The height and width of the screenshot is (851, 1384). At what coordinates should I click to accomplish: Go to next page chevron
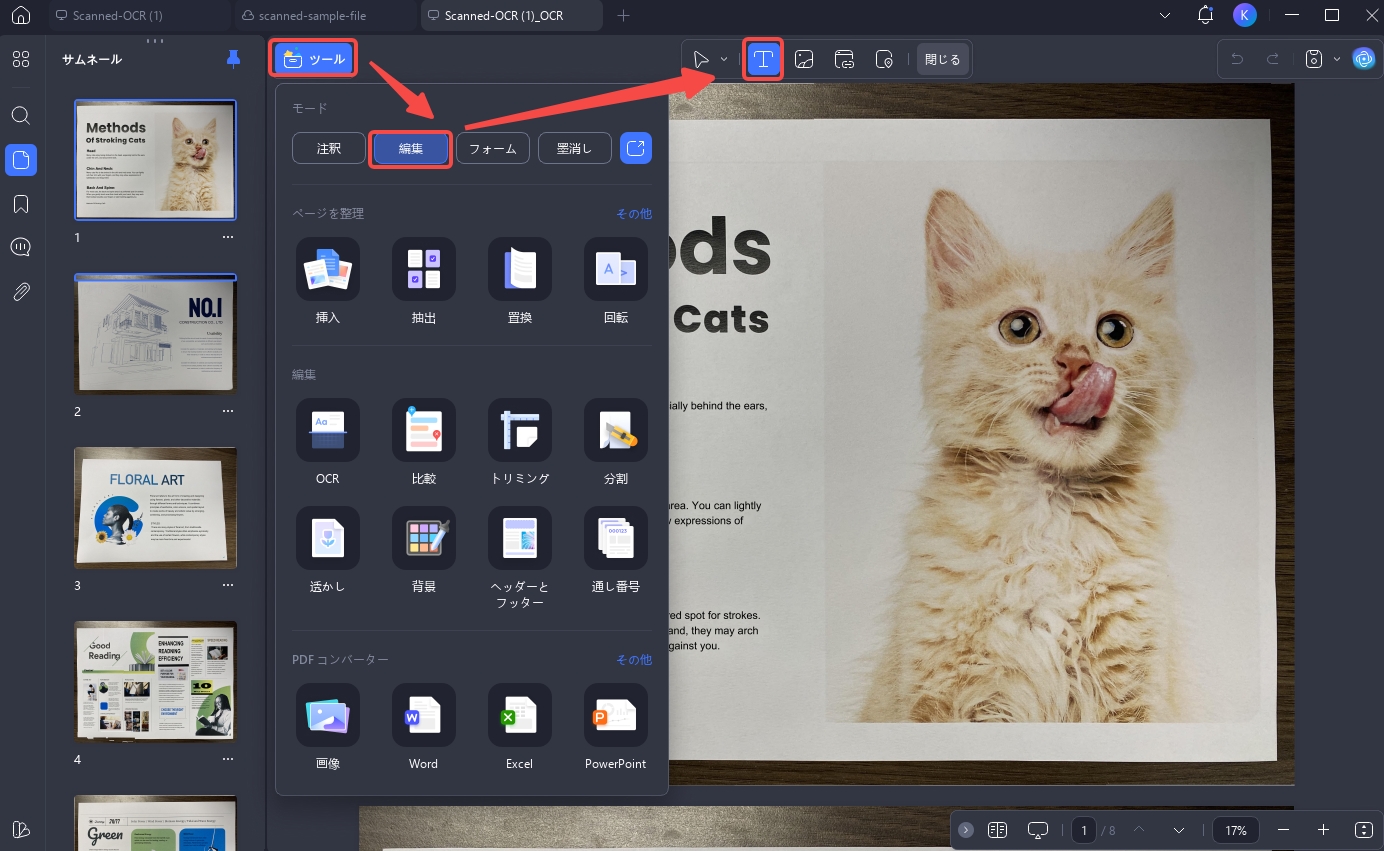[1179, 830]
